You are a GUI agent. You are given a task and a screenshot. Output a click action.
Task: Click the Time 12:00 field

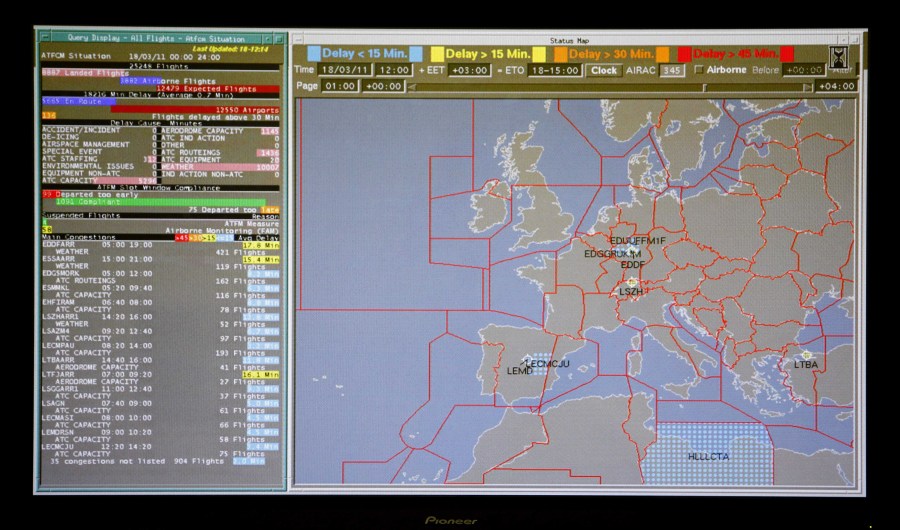tap(394, 70)
